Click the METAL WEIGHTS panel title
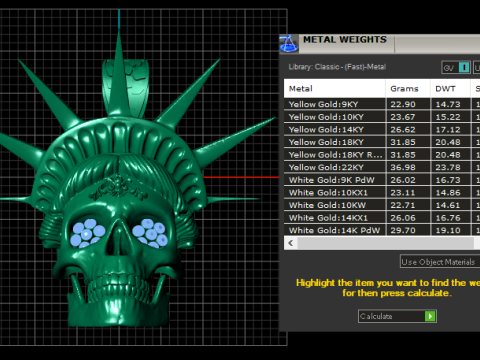Screen dimensions: 480x360 [x=345, y=40]
